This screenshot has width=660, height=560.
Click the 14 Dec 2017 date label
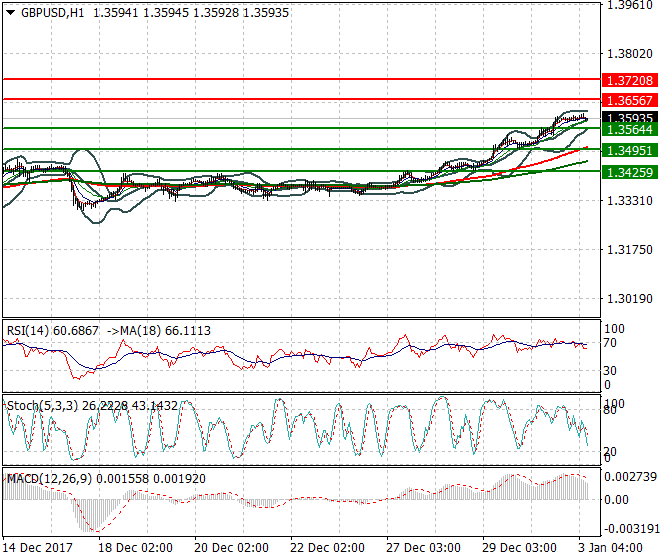[x=37, y=548]
